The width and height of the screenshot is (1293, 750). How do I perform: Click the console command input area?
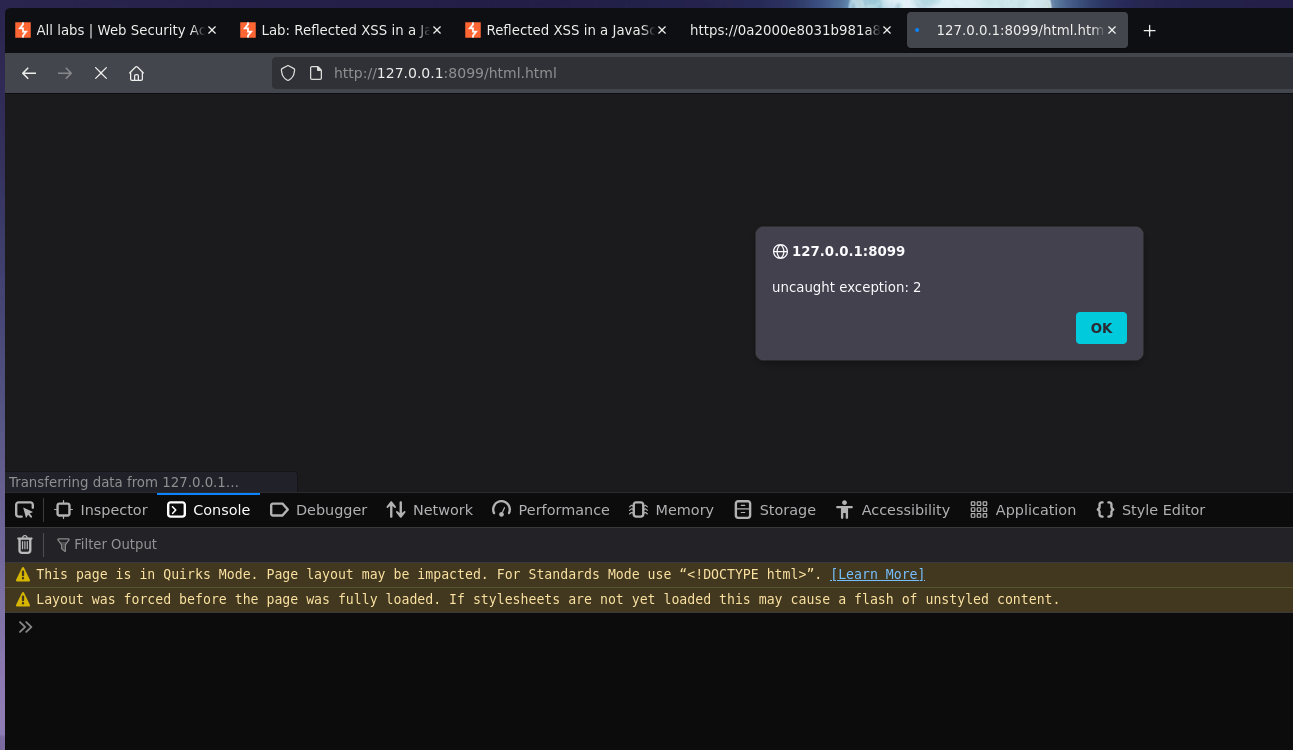coord(665,627)
